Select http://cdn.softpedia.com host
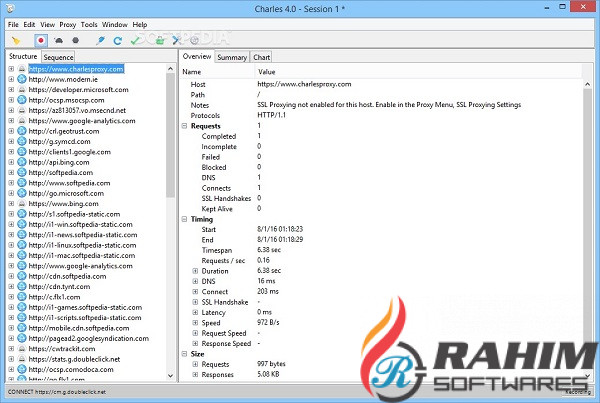This screenshot has height=403, width=600. (67, 276)
